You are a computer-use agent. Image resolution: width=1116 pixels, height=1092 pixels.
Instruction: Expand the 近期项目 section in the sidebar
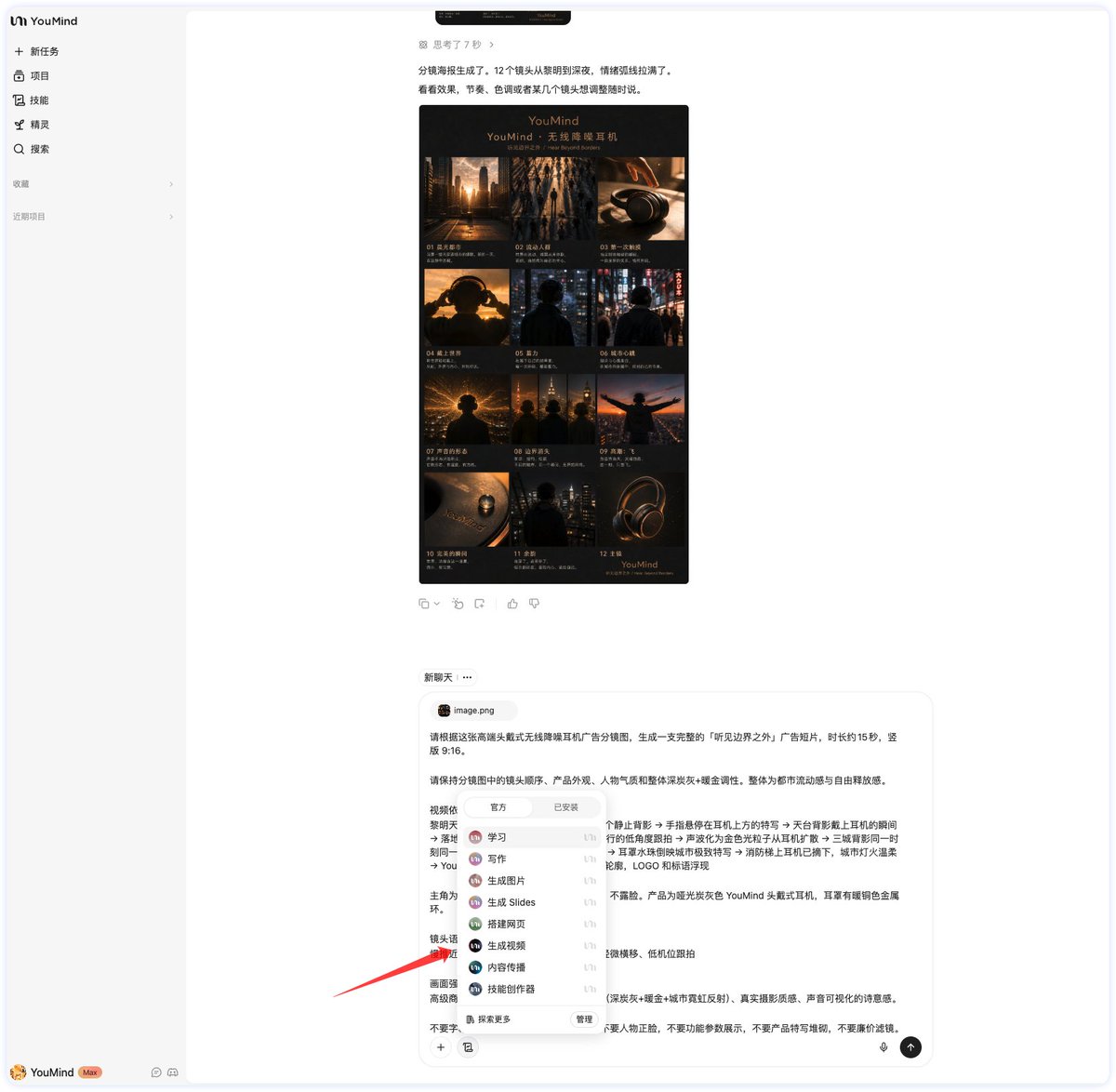pyautogui.click(x=93, y=217)
